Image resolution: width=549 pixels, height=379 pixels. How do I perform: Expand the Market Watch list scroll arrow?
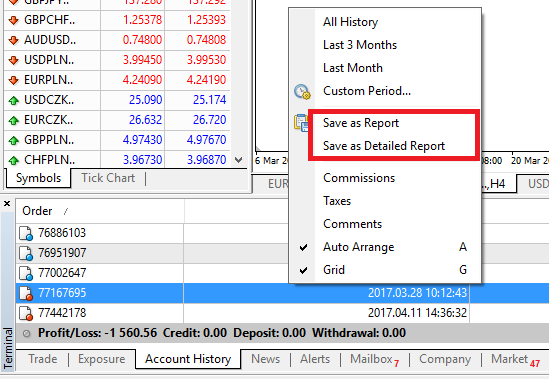tap(239, 160)
